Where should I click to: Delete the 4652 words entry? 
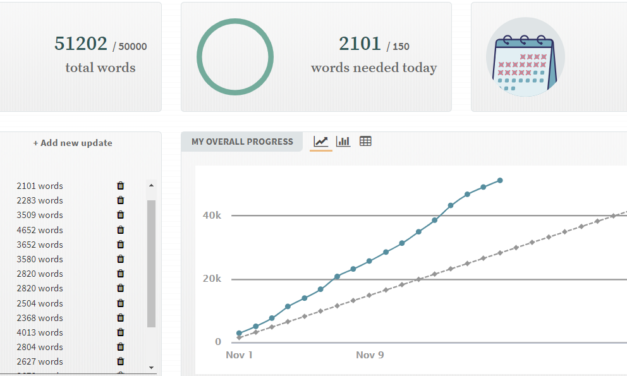click(120, 230)
